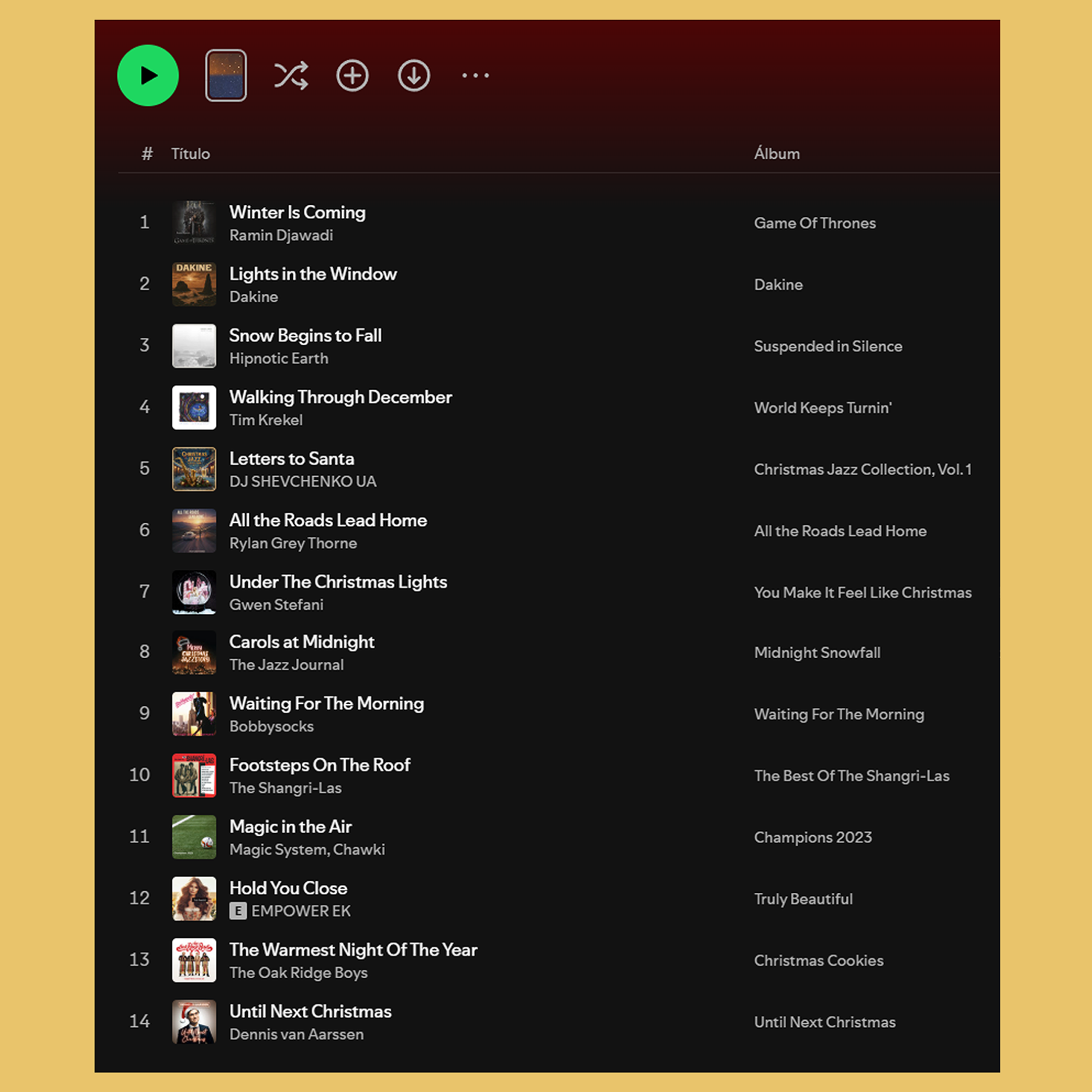The image size is (1092, 1092).
Task: Open the Game Of Thrones album link
Action: (x=814, y=223)
